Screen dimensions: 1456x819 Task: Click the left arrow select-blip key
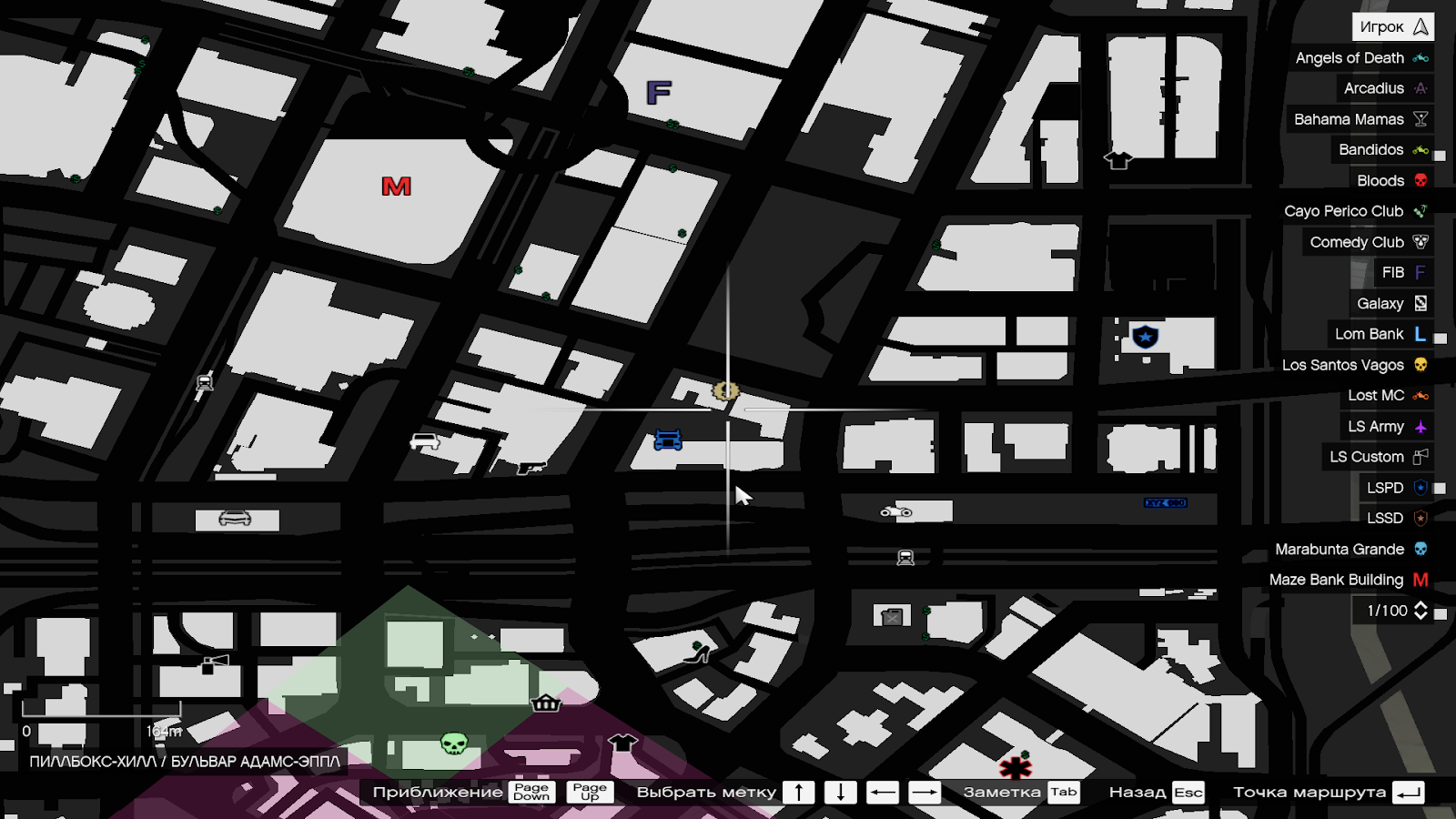click(883, 792)
